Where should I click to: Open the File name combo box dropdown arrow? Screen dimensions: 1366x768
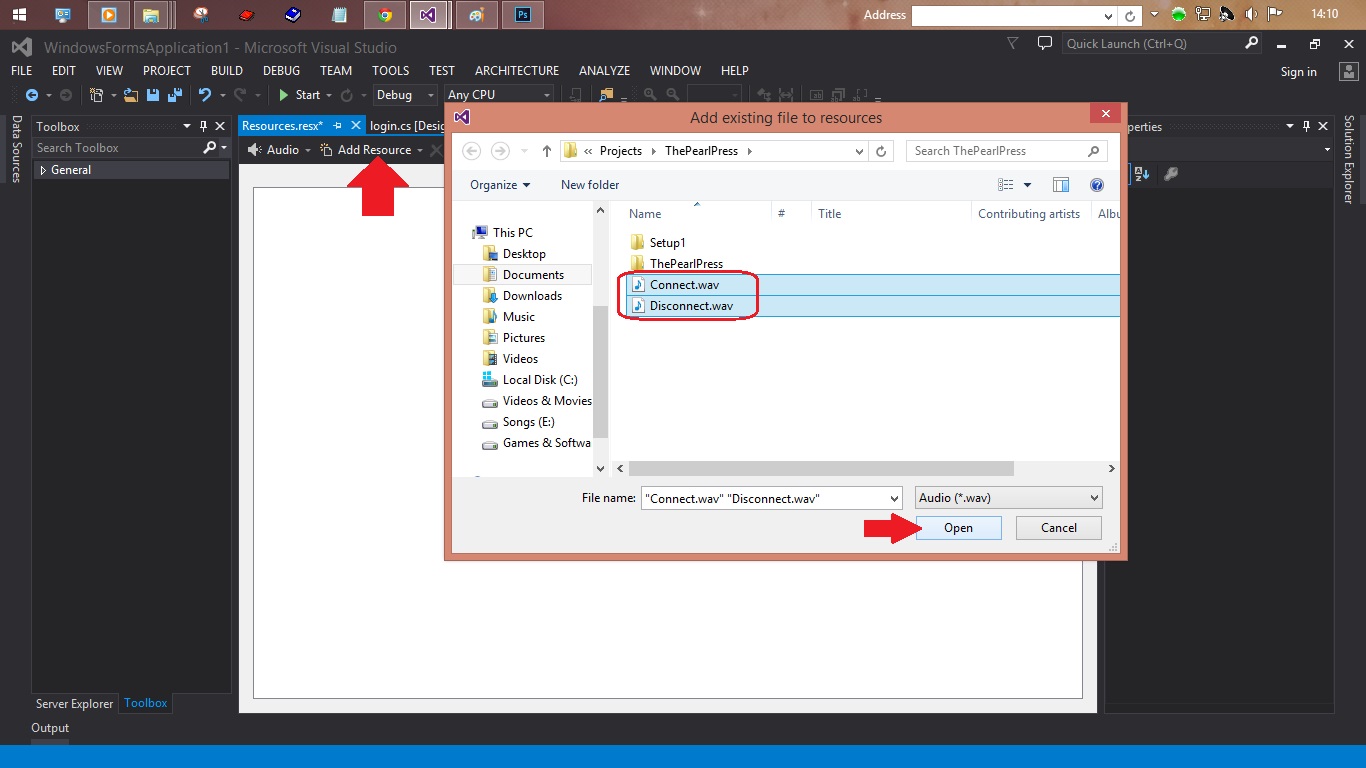click(x=894, y=497)
